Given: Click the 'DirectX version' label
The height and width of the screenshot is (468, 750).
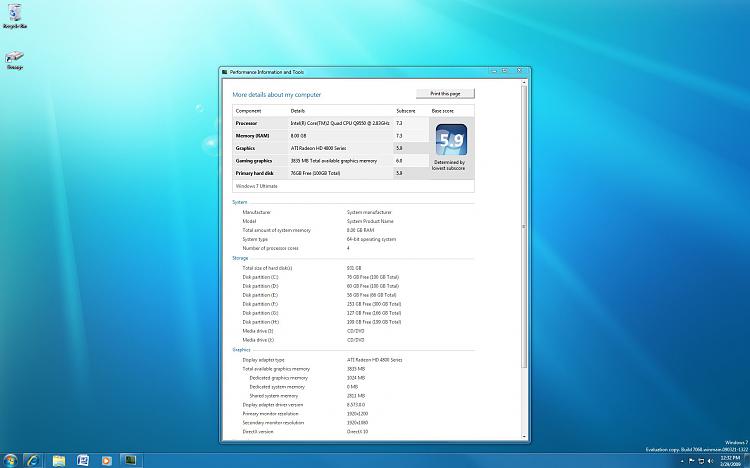Looking at the screenshot, I should tap(258, 432).
